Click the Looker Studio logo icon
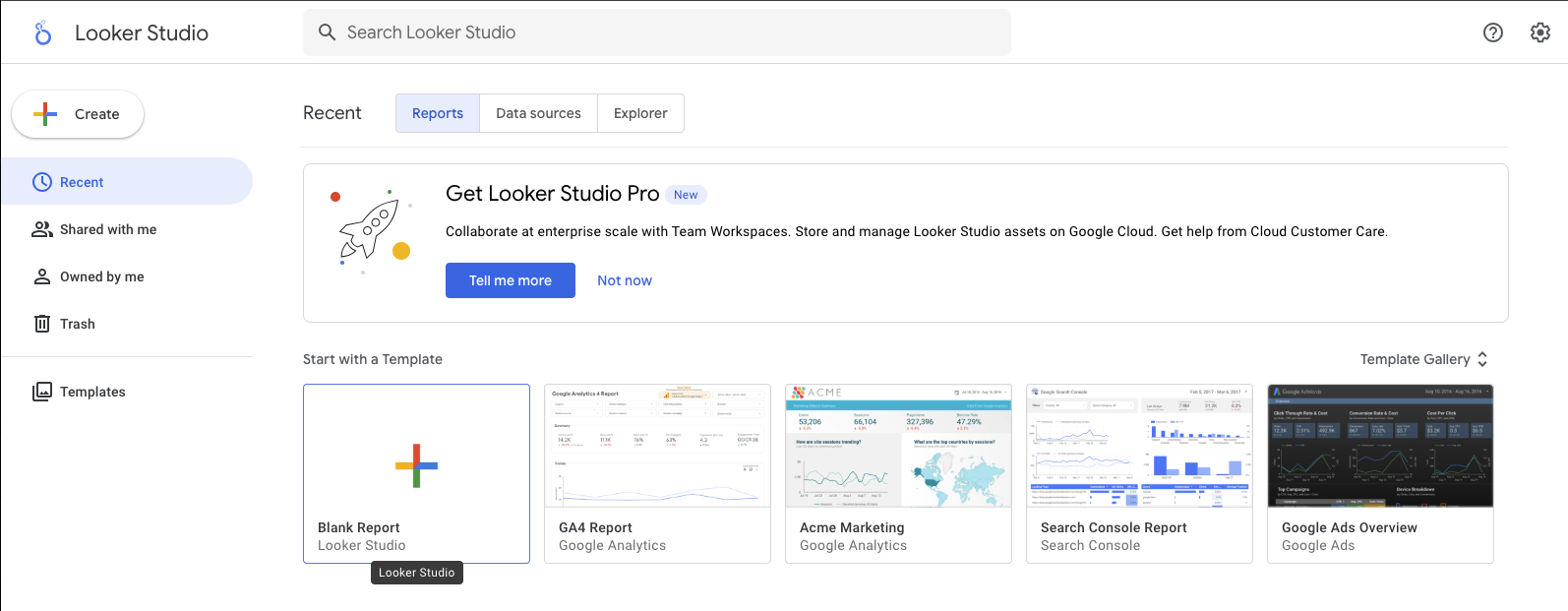 pyautogui.click(x=42, y=32)
